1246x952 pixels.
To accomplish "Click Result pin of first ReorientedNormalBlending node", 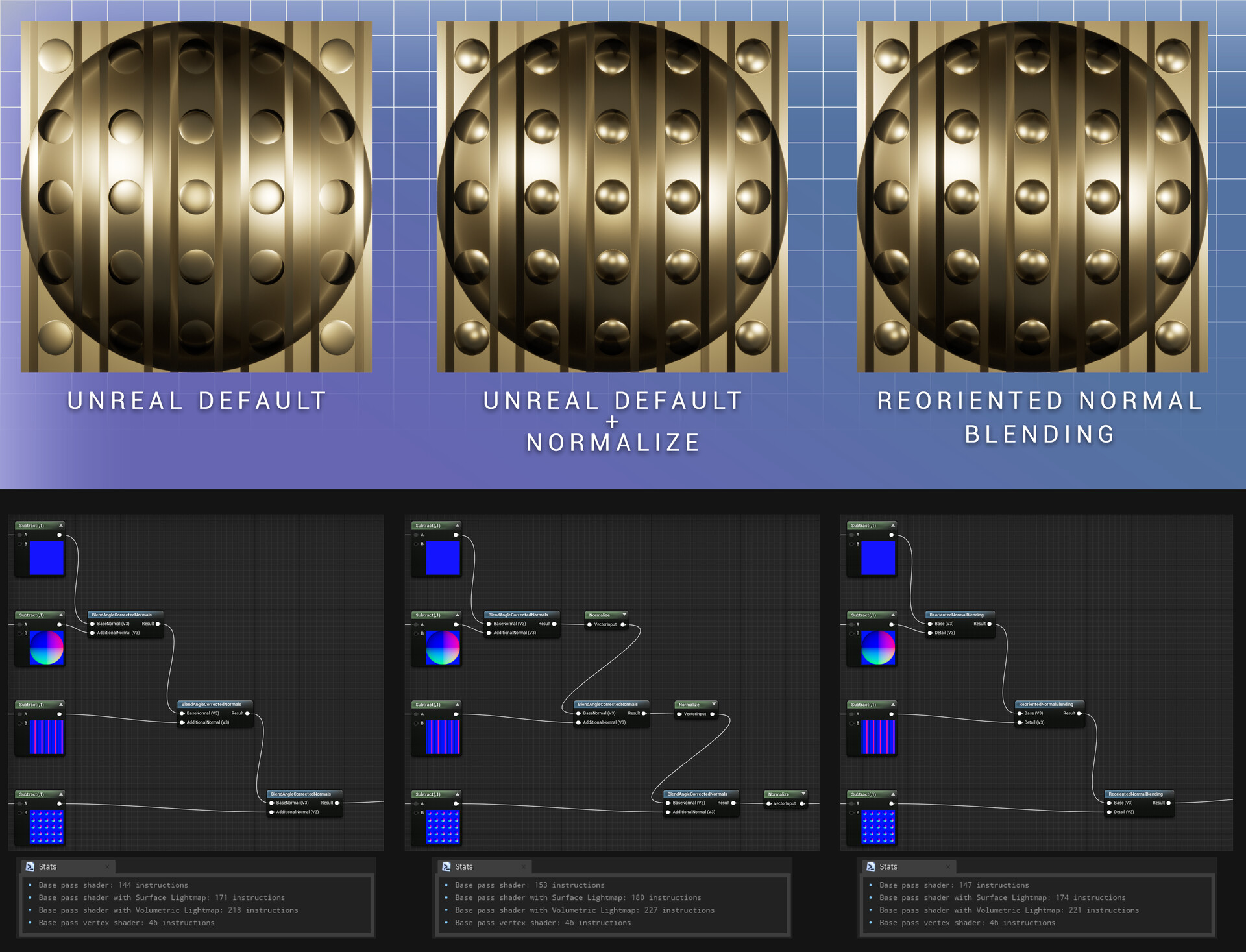I will pos(990,624).
